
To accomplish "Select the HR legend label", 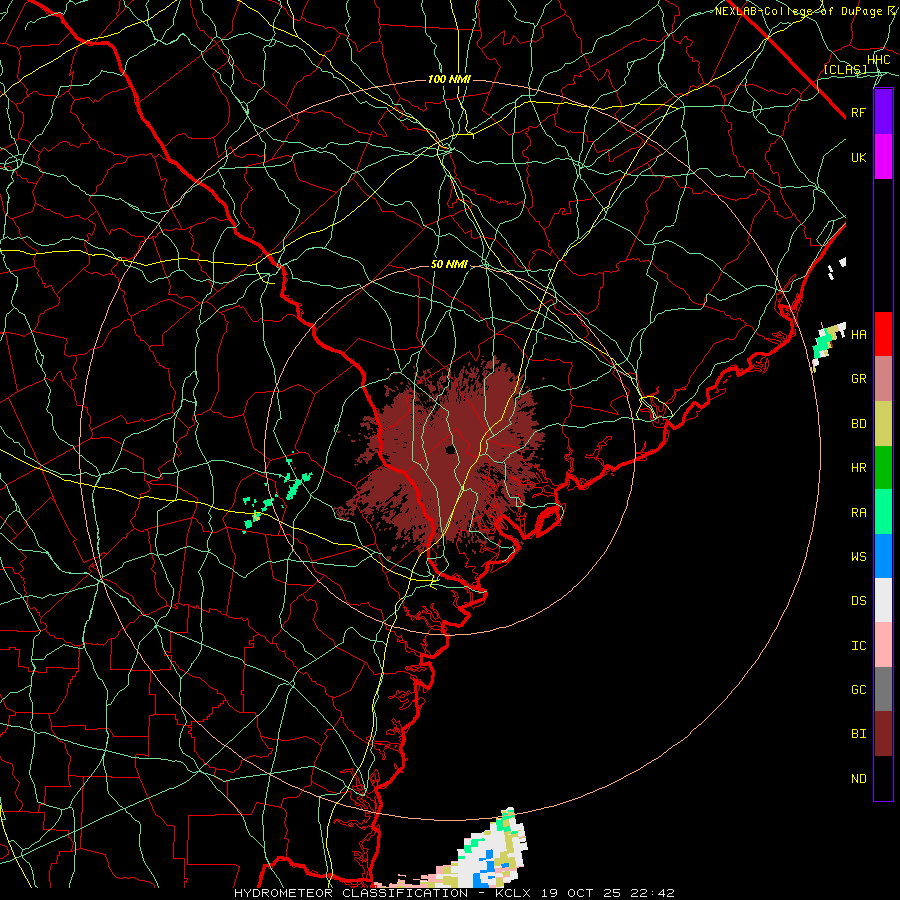I will (858, 468).
